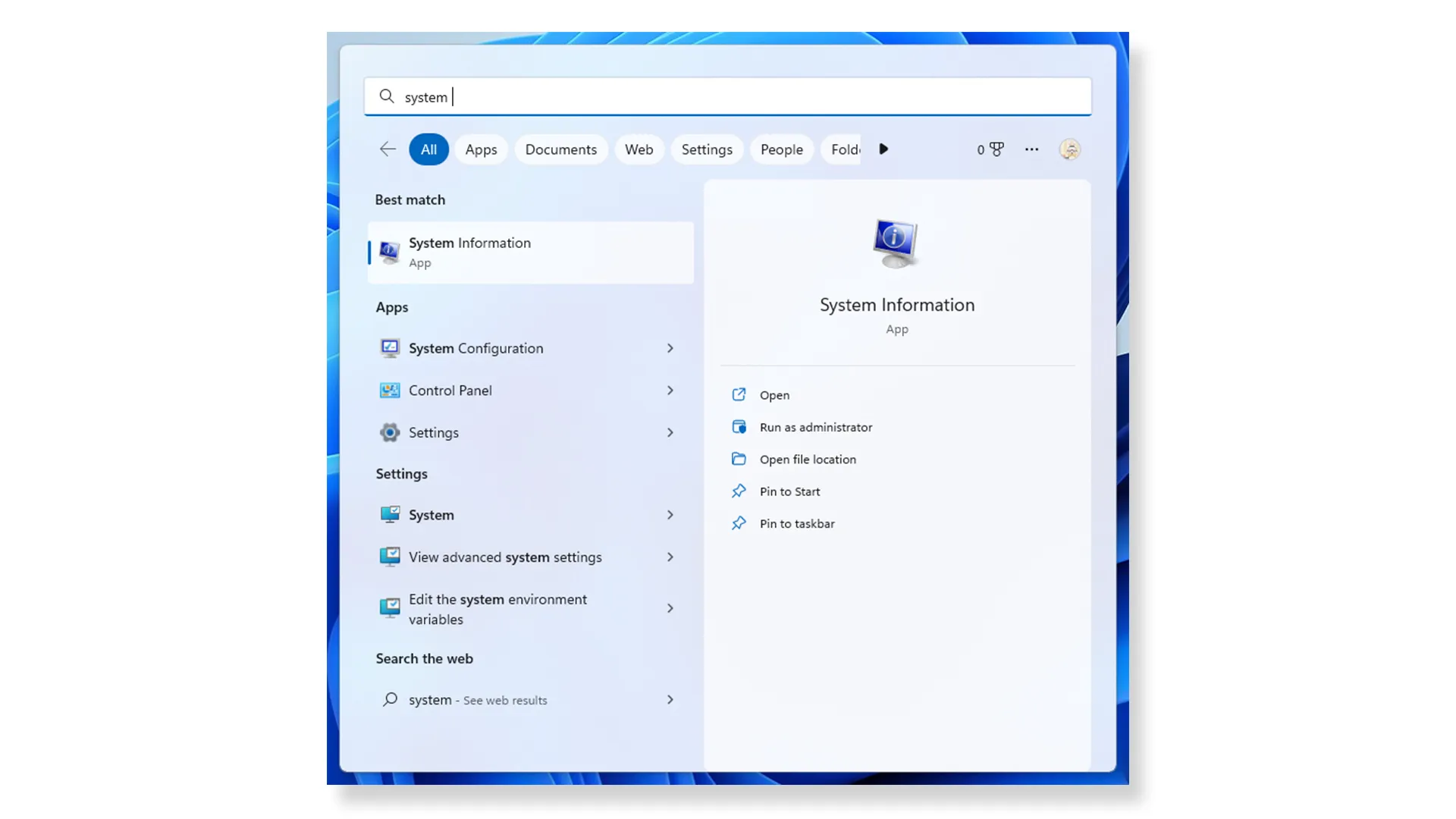Expand the System Configuration chevron

670,348
